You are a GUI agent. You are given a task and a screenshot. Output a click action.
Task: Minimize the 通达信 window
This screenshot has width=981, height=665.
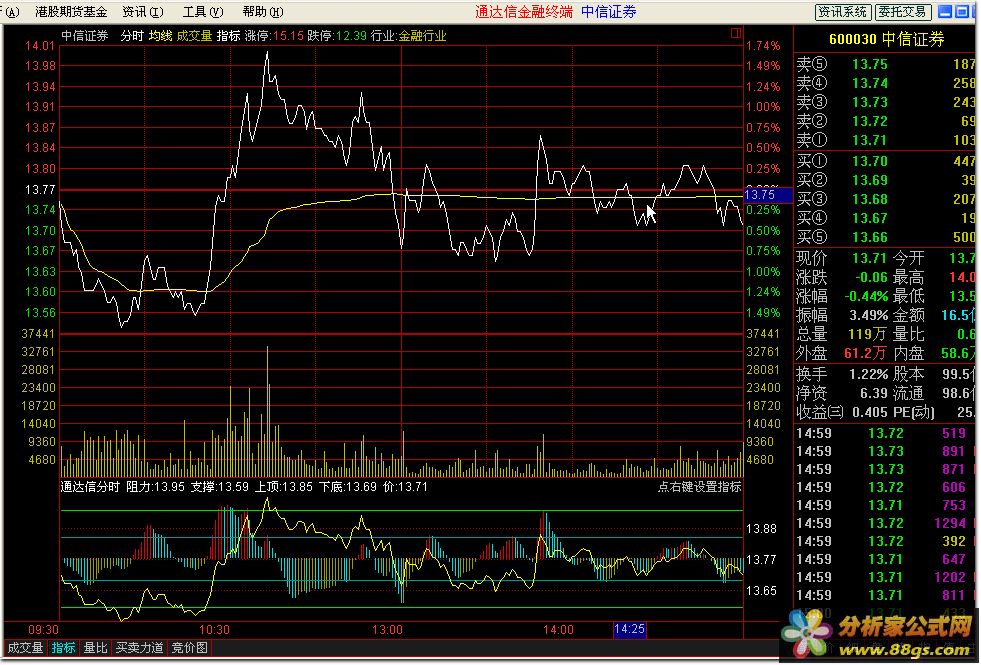(x=946, y=11)
